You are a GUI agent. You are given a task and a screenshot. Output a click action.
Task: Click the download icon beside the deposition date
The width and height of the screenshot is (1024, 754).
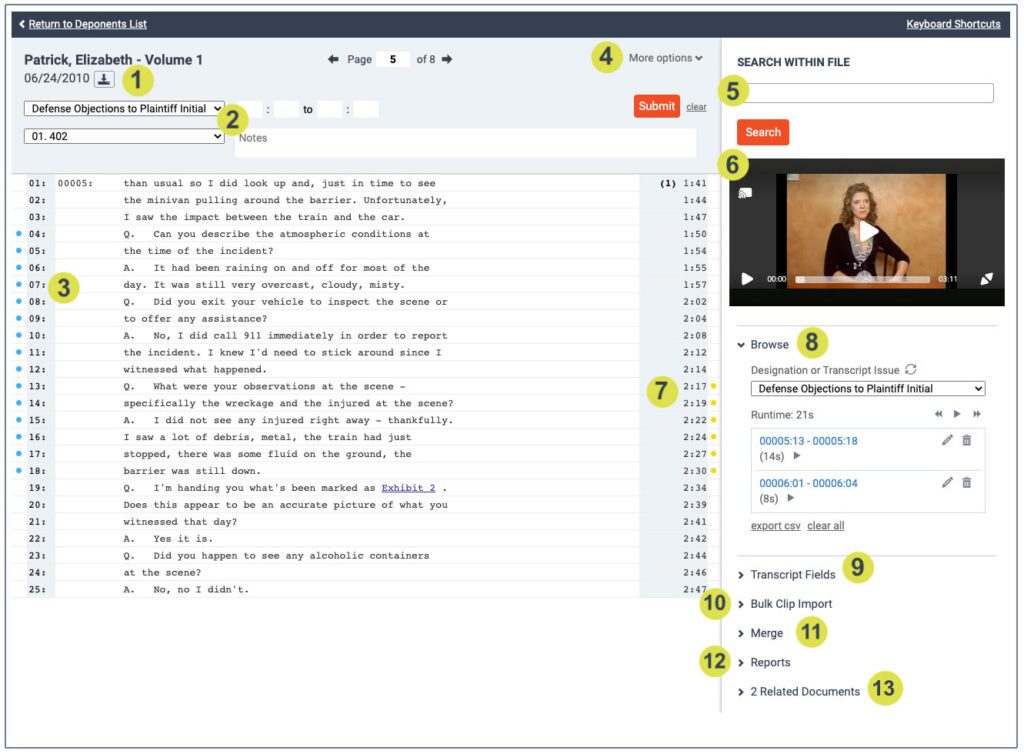(103, 78)
